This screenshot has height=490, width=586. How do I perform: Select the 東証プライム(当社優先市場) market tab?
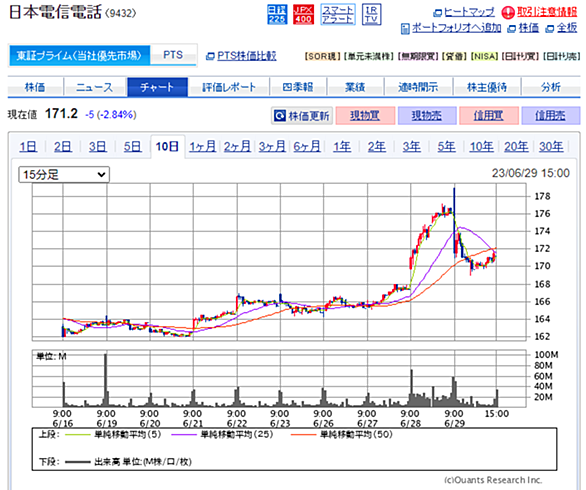pyautogui.click(x=79, y=55)
